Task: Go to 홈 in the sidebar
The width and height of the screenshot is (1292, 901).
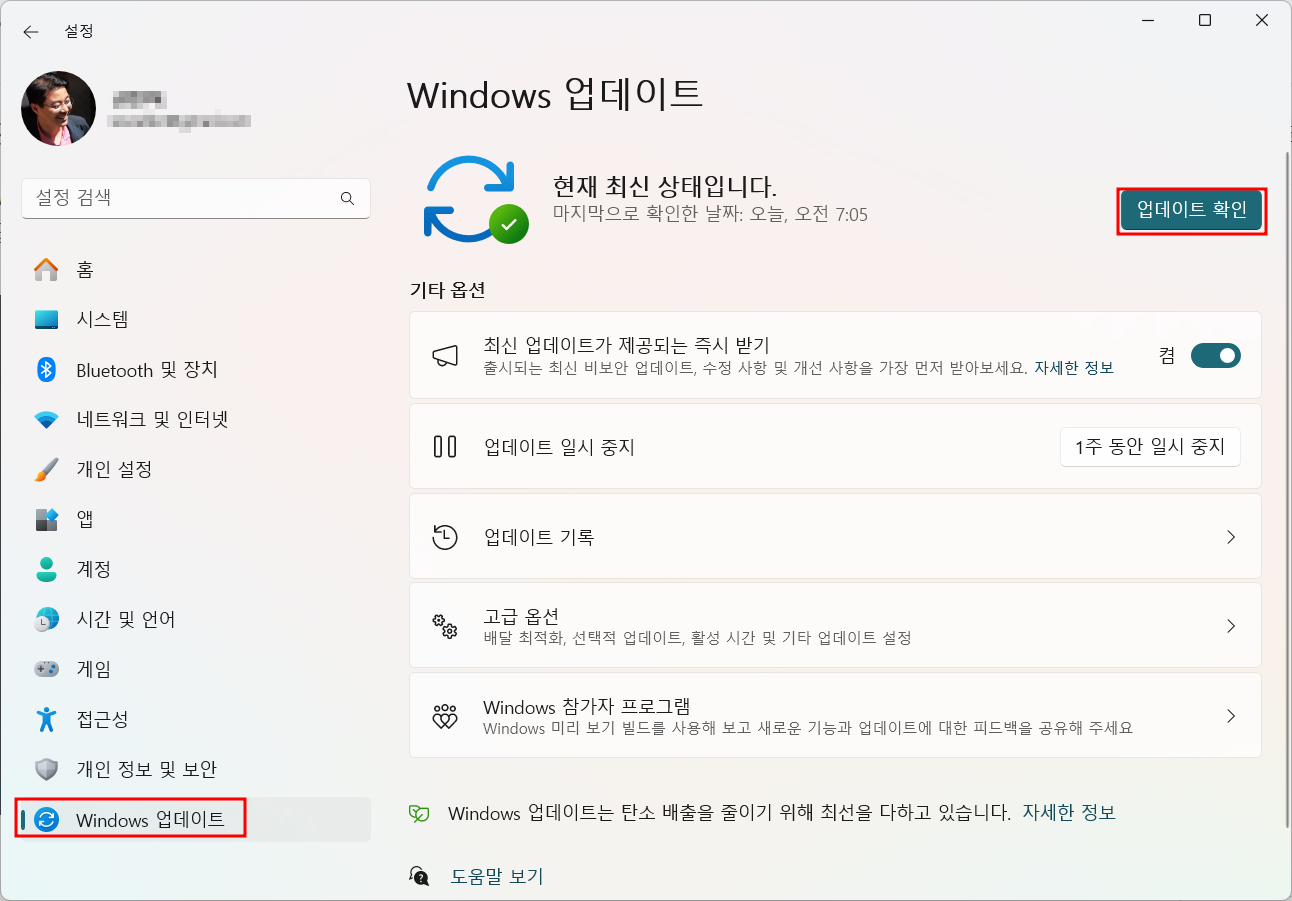Action: tap(196, 269)
